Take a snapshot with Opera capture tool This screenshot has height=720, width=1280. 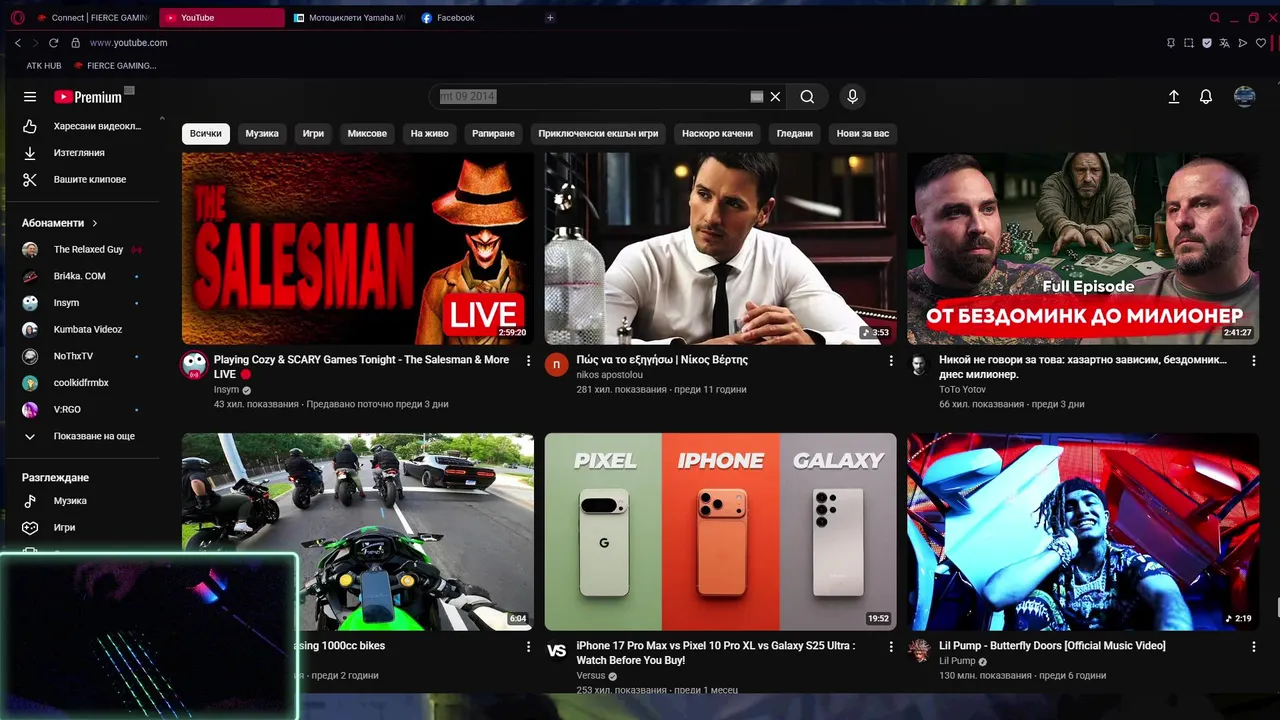tap(1189, 43)
